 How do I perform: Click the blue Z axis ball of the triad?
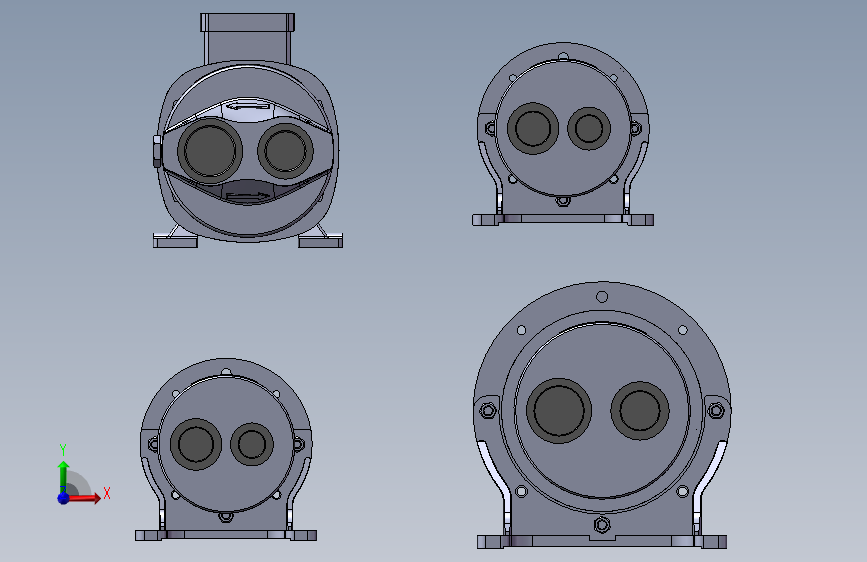point(64,498)
